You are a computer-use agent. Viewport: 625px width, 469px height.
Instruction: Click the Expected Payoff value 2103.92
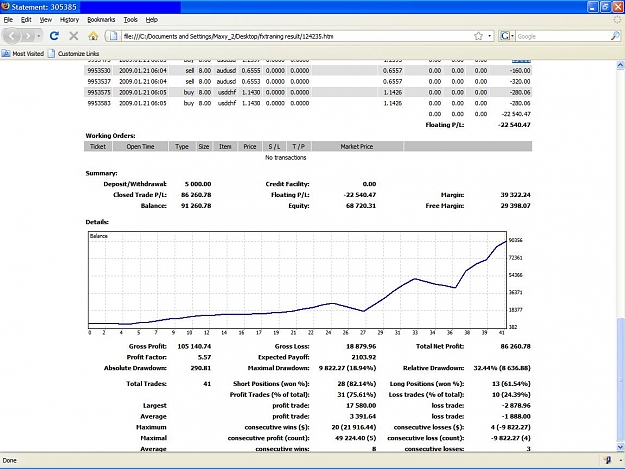point(364,357)
